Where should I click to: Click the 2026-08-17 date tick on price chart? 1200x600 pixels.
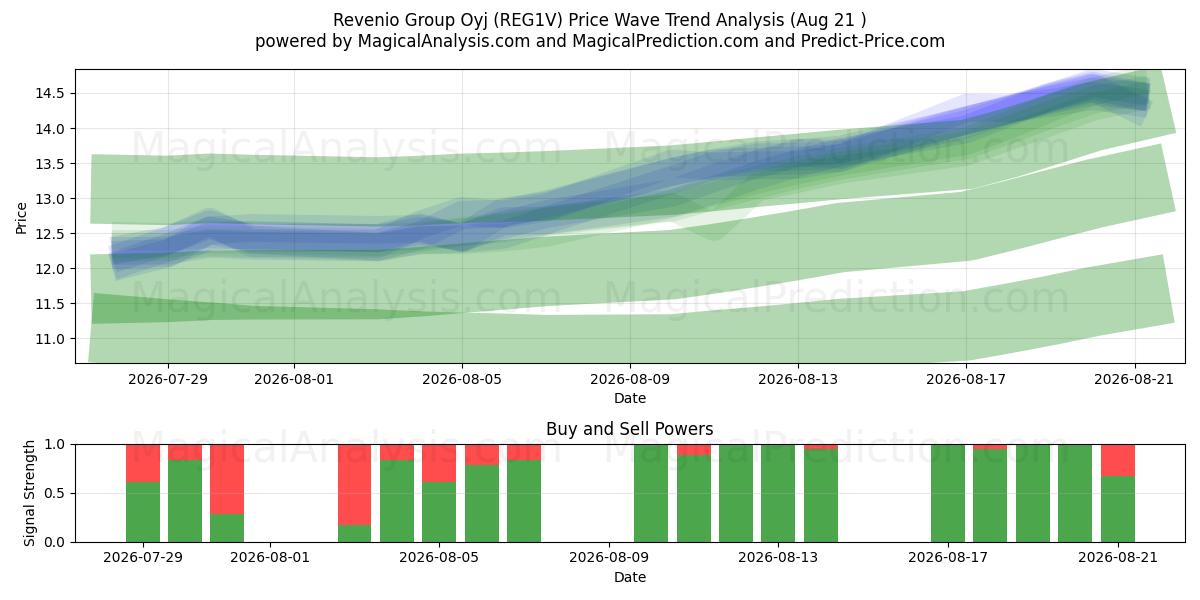[966, 378]
